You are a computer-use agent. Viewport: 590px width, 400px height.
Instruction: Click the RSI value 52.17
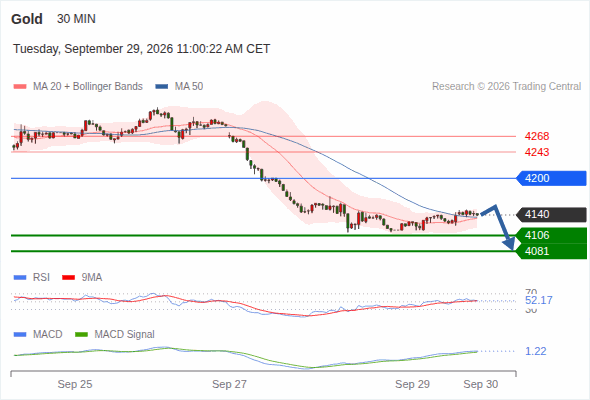(539, 301)
